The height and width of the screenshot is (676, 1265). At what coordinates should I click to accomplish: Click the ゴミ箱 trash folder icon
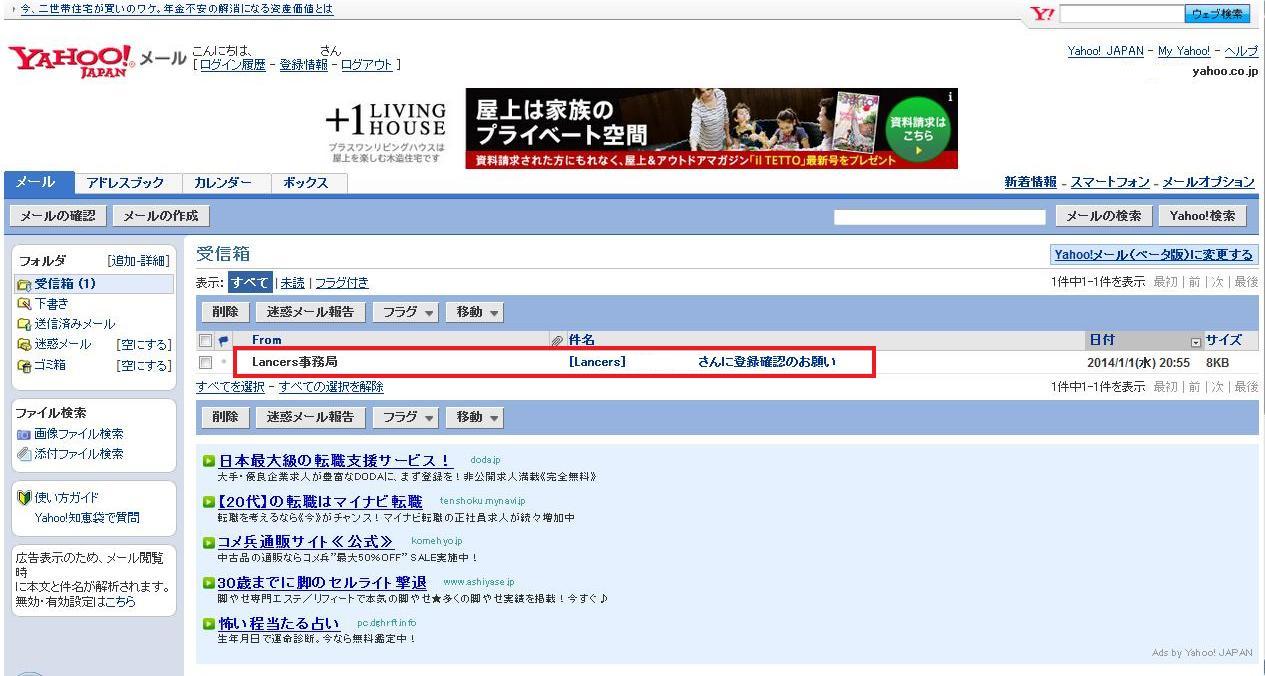pyautogui.click(x=25, y=365)
